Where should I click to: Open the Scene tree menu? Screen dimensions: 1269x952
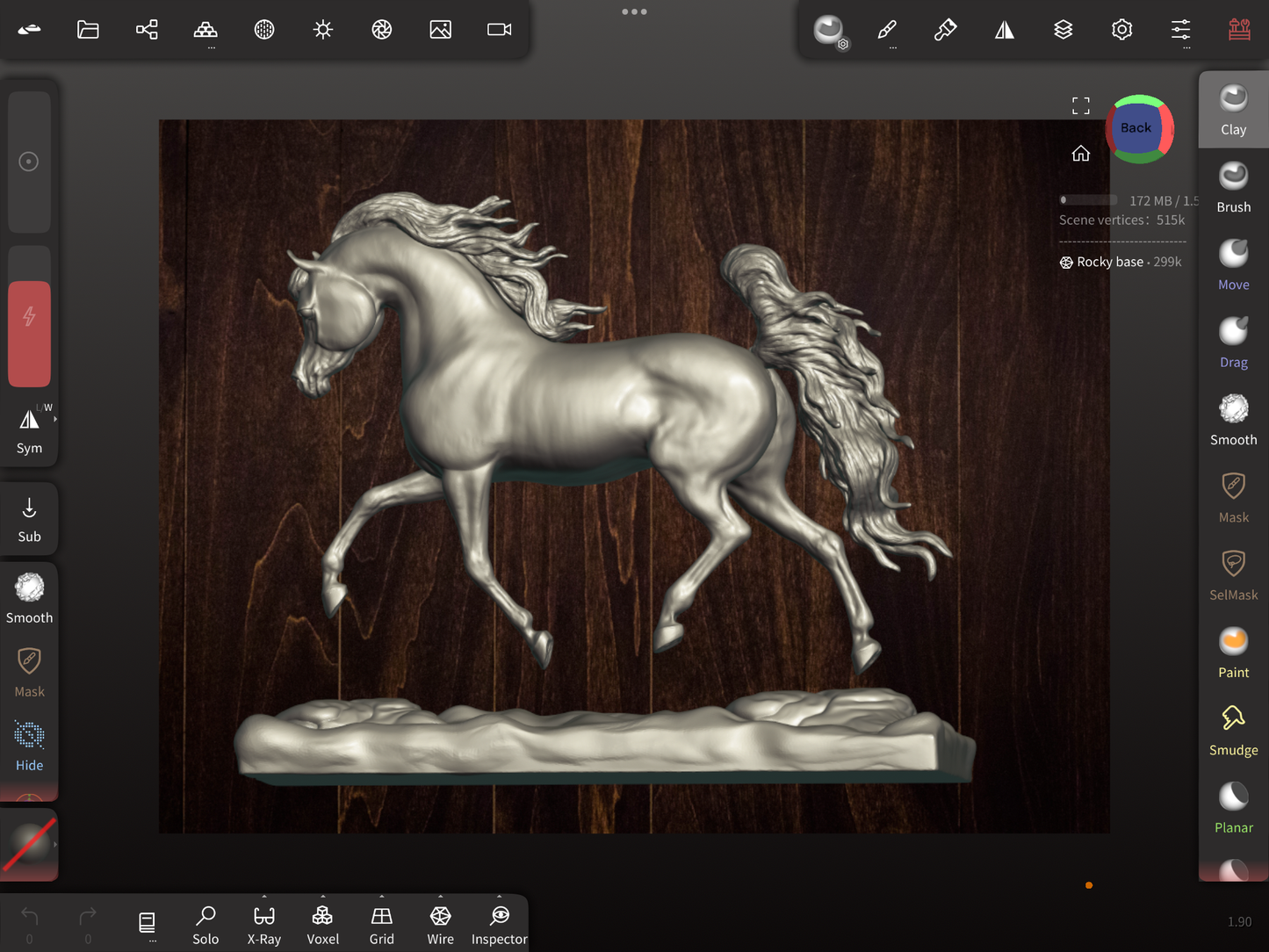point(147,30)
